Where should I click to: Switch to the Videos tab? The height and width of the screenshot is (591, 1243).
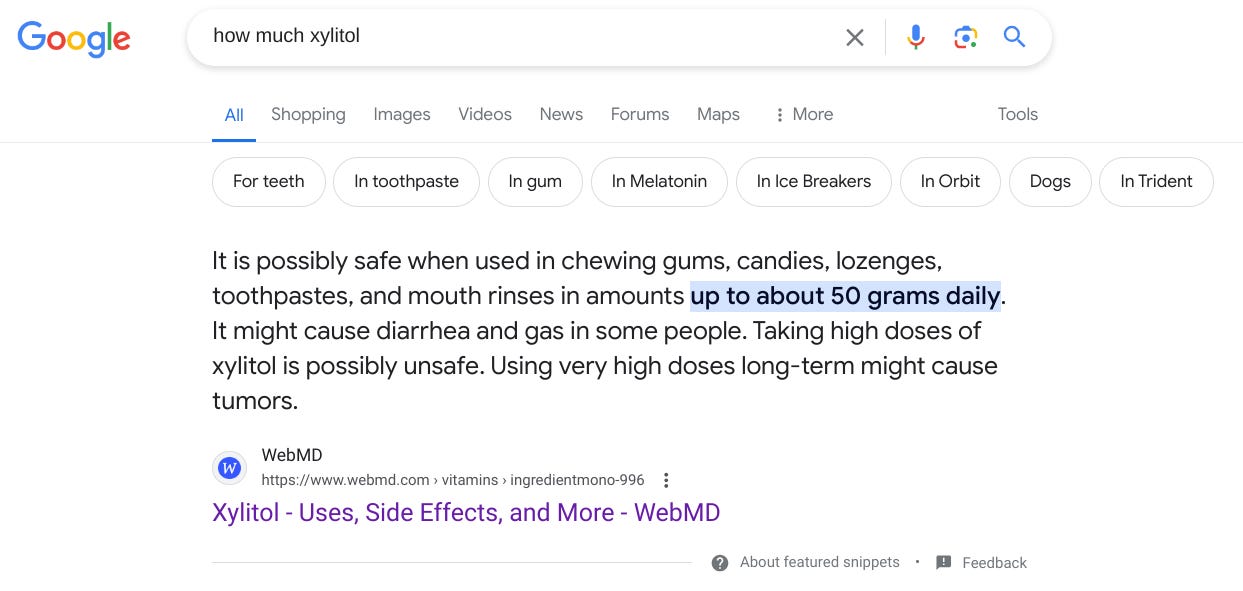pos(485,114)
